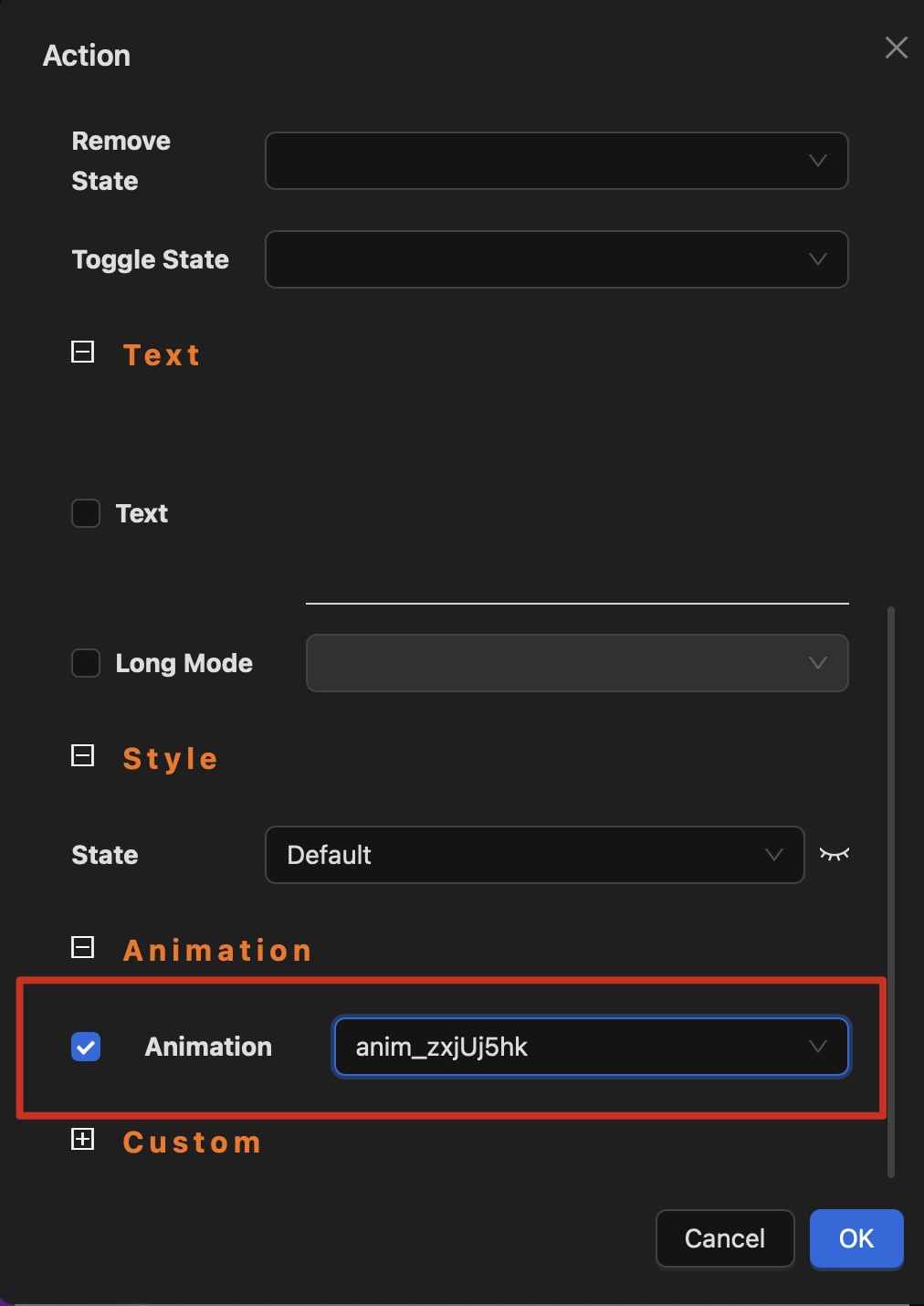Confirm changes with the OK button
Image resolution: width=924 pixels, height=1306 pixels.
pyautogui.click(x=856, y=1238)
